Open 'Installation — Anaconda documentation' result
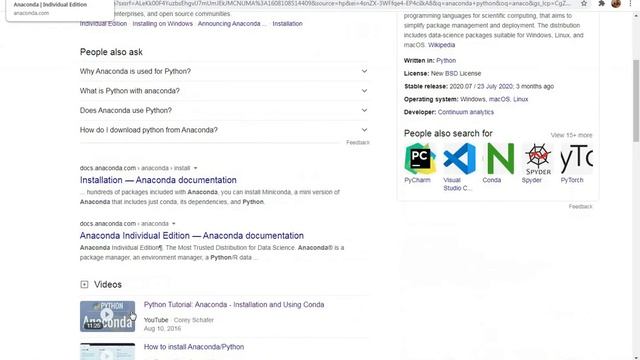The width and height of the screenshot is (640, 360). point(158,180)
